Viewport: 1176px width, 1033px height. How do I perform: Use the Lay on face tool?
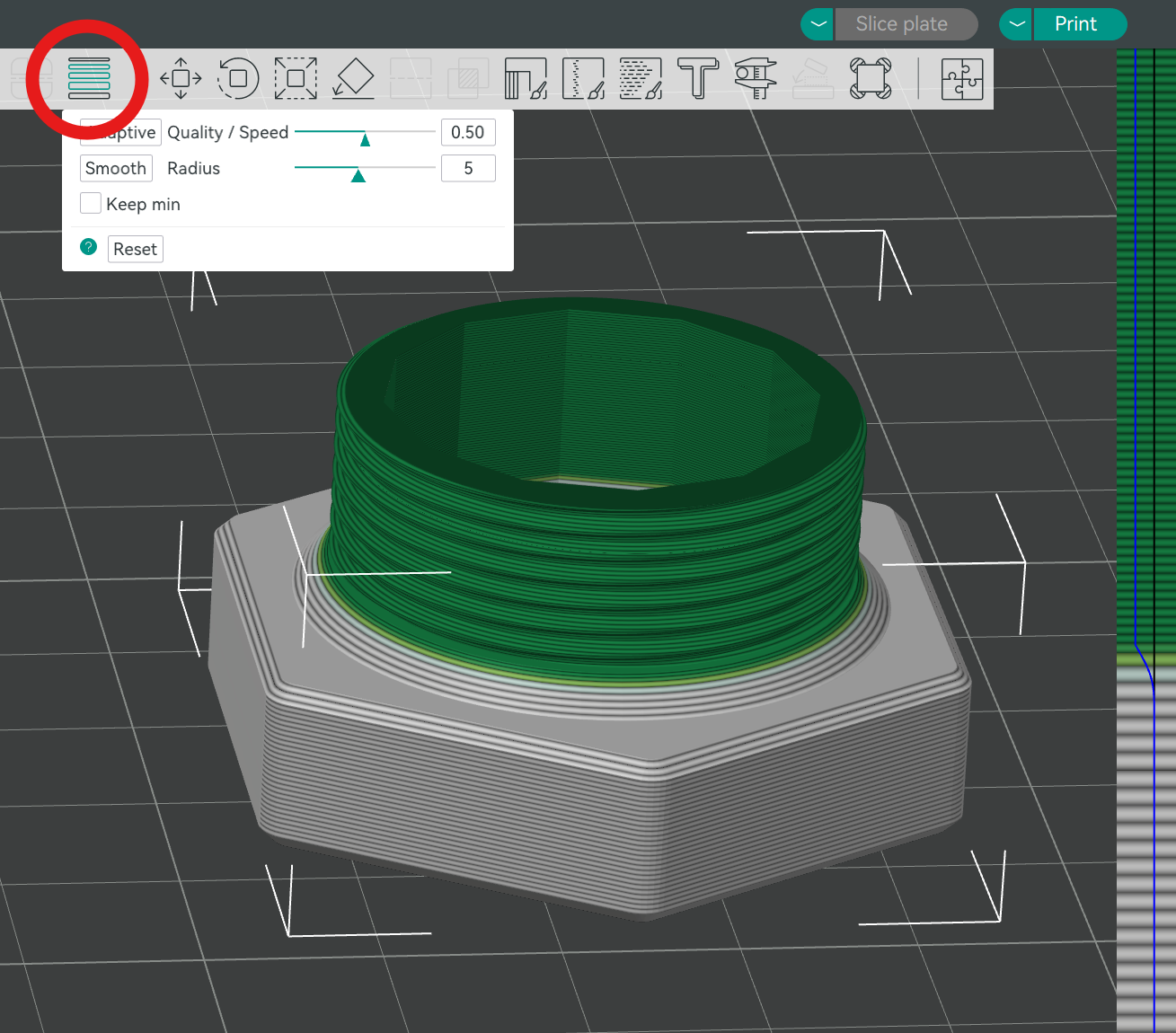[x=353, y=79]
